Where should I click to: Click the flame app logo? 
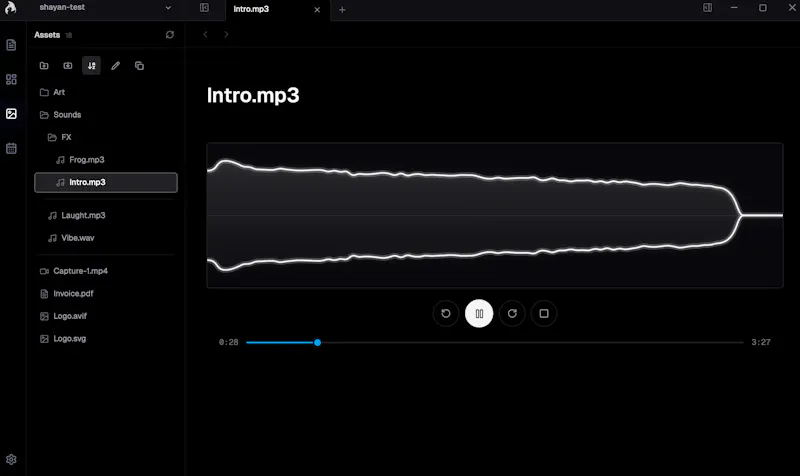point(11,8)
